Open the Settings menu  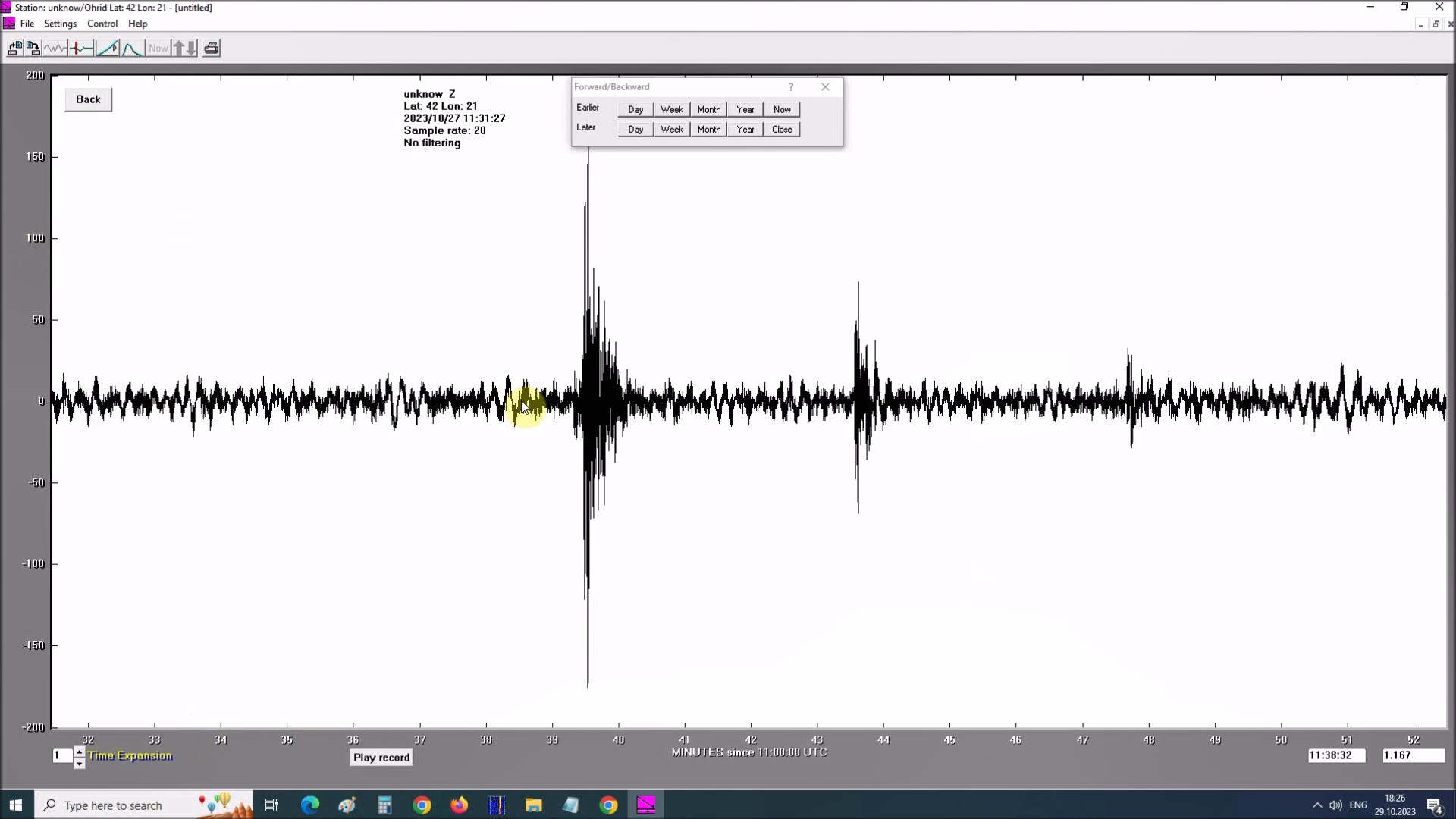click(61, 24)
